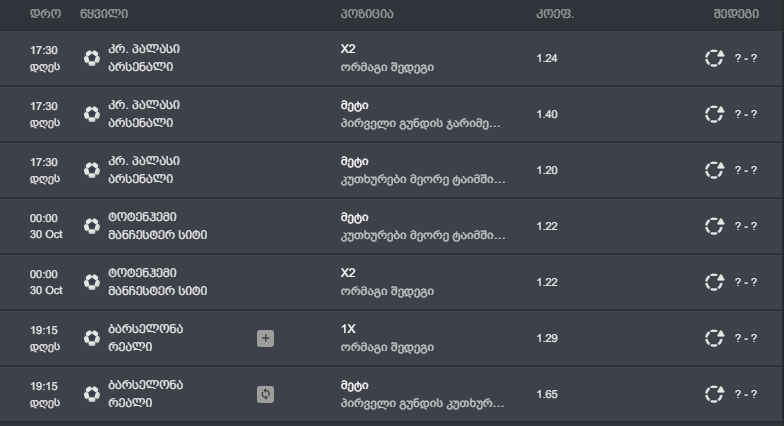Screen dimensions: 784x426
Task: Click the 1X position on the 1.29 row
Action: click(x=349, y=328)
